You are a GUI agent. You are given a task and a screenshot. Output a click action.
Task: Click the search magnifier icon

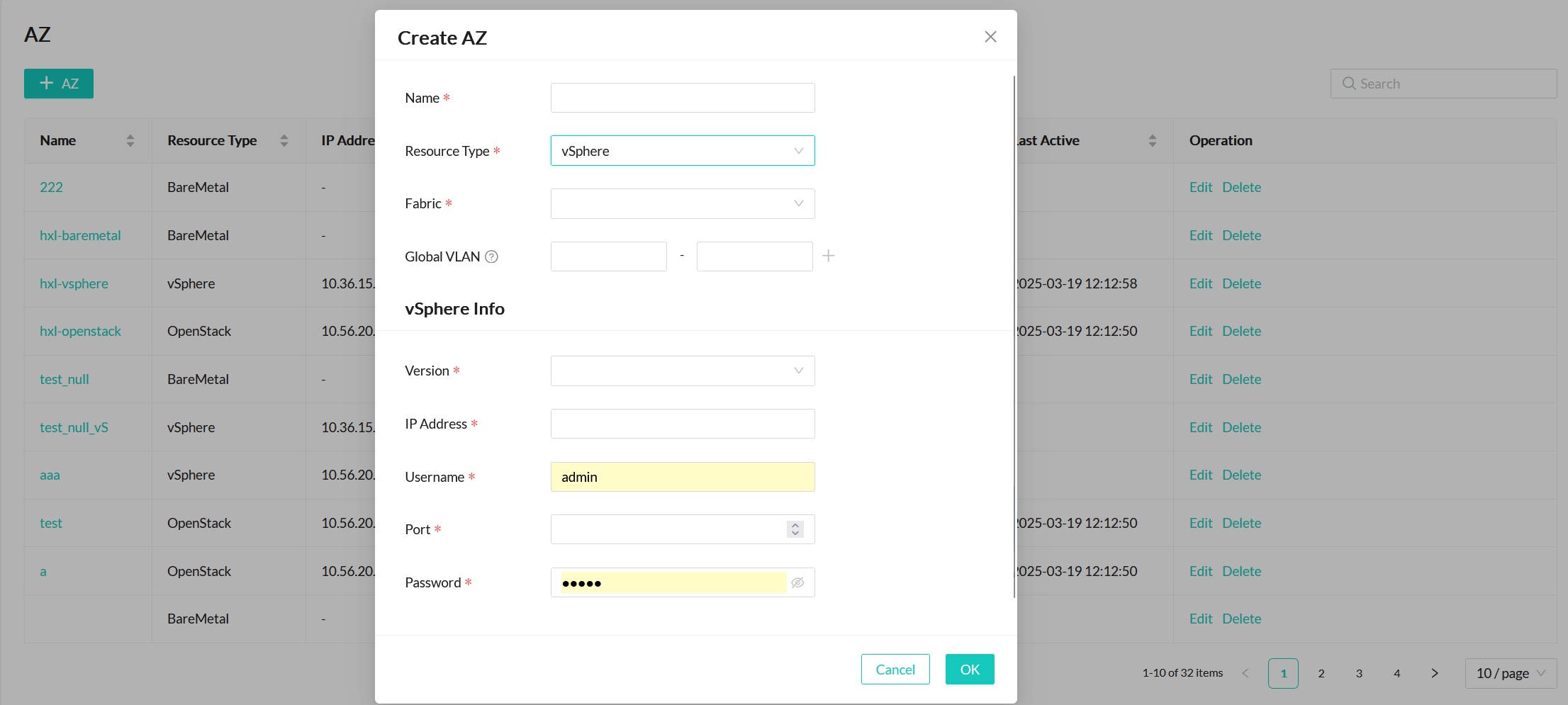tap(1348, 84)
